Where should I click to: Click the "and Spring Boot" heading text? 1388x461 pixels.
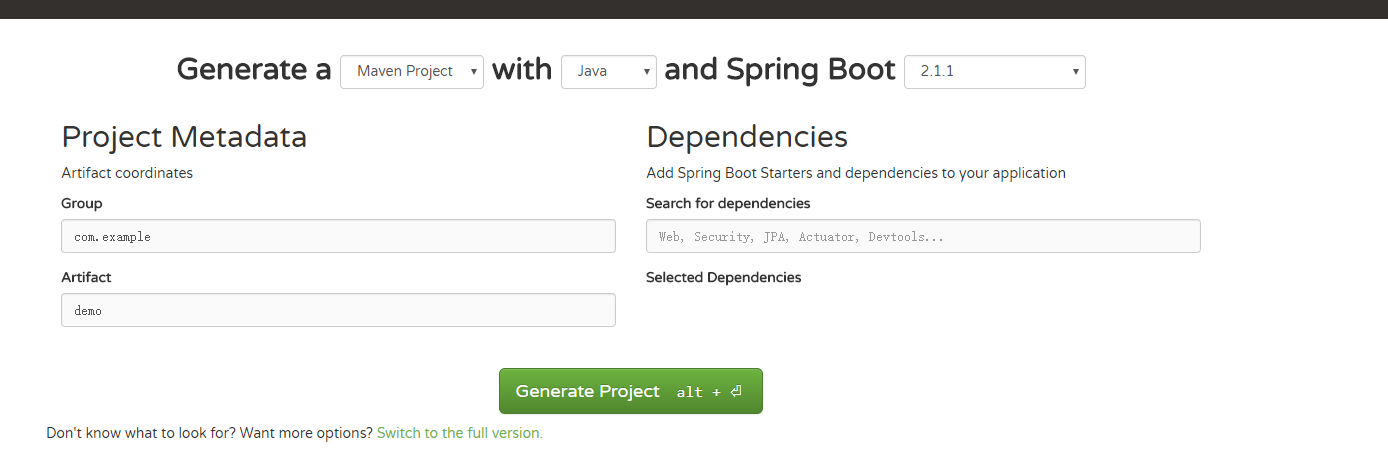(779, 70)
